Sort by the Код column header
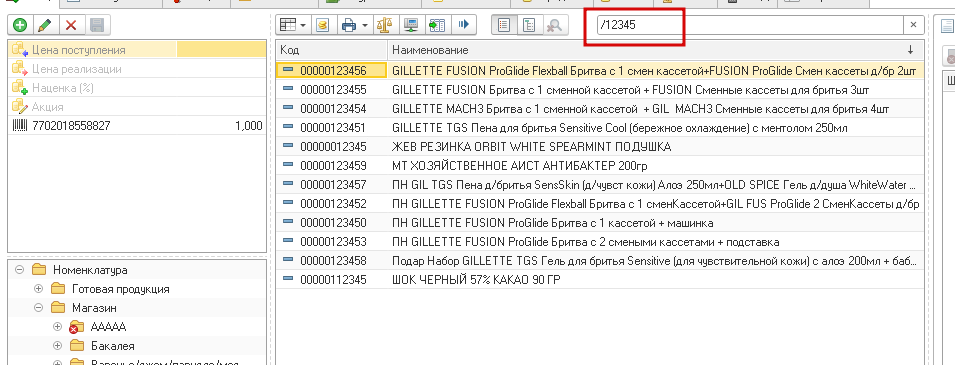955x365 pixels. click(x=331, y=50)
